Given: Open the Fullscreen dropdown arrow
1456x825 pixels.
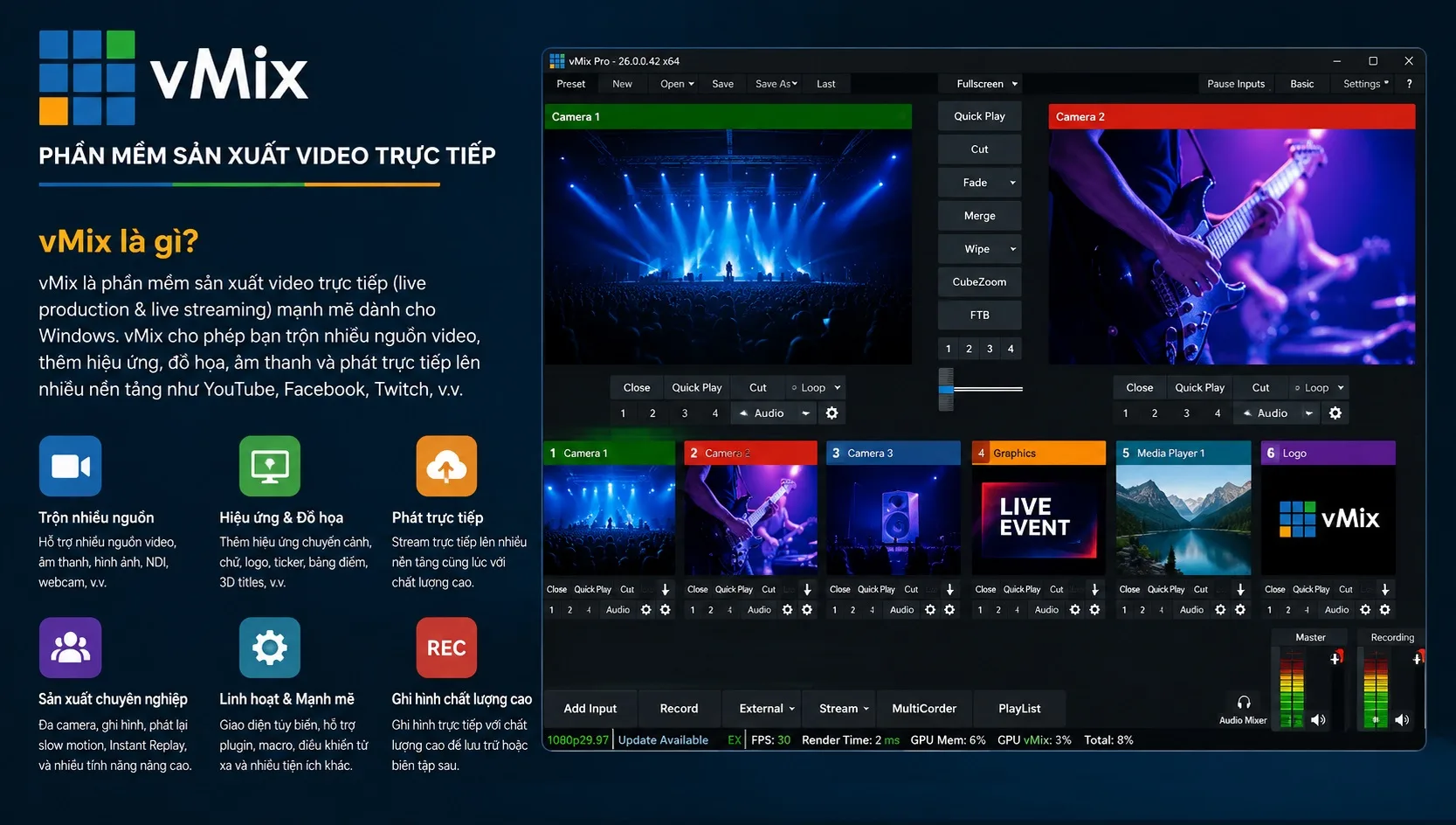Looking at the screenshot, I should click(1015, 84).
